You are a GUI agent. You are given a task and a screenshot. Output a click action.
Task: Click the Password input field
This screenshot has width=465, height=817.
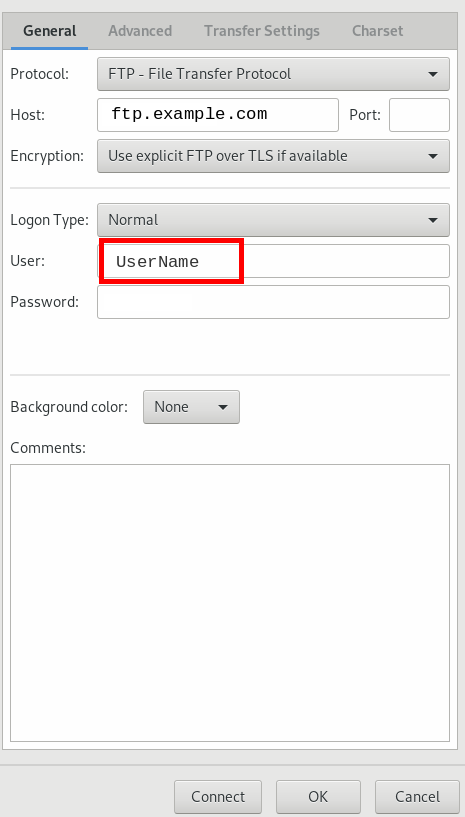point(273,302)
